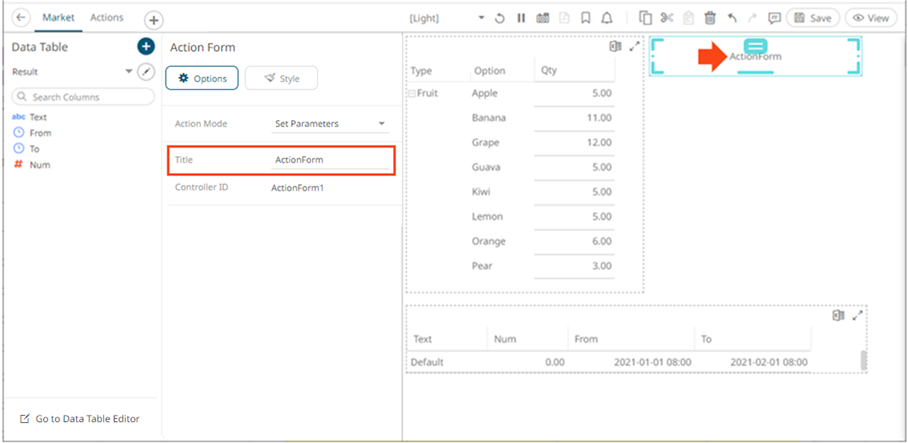Maximize the parameters table visualization
Screen dimensions: 908x443
[858, 316]
